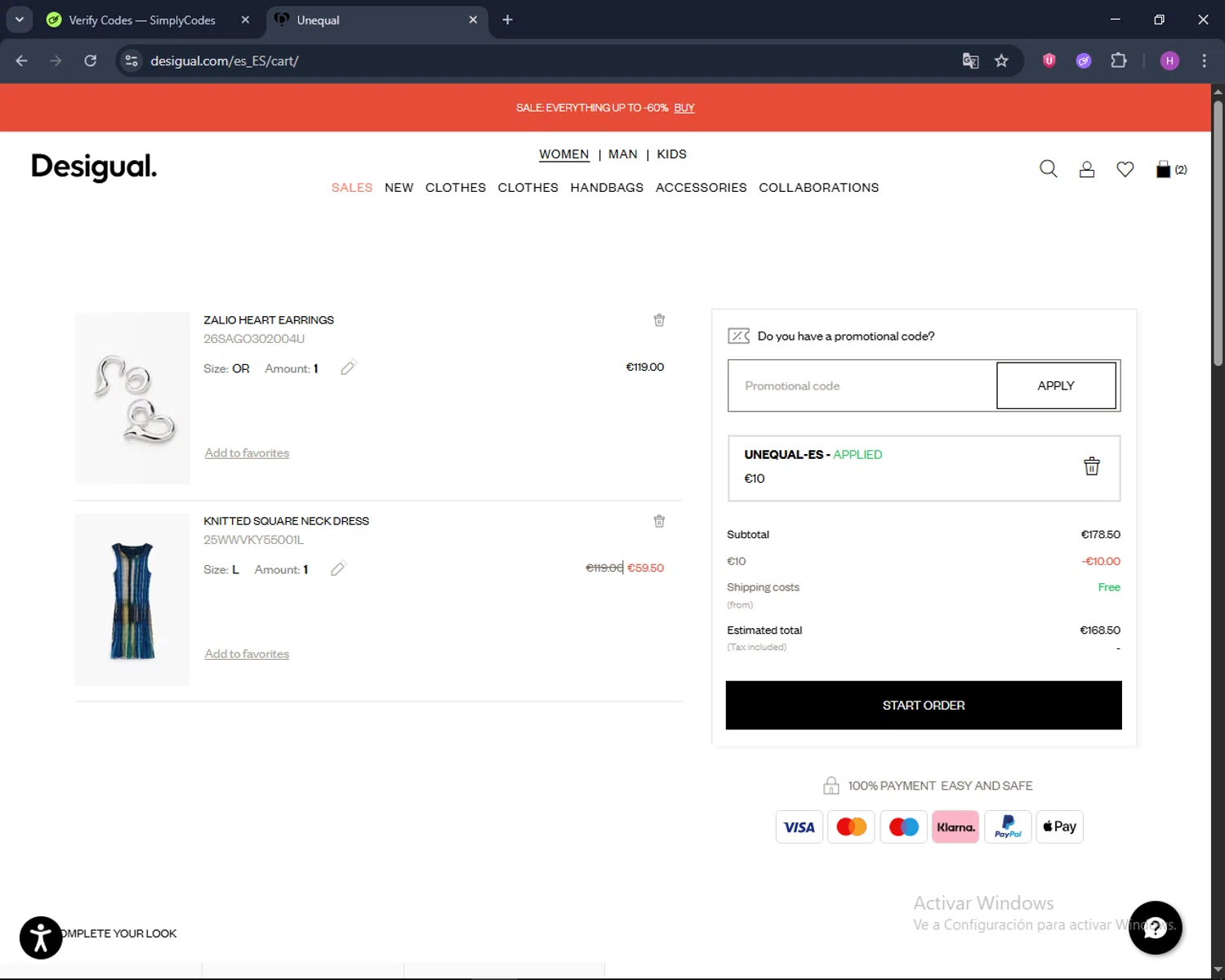Viewport: 1225px width, 980px height.
Task: Select the MAN section
Action: [623, 154]
